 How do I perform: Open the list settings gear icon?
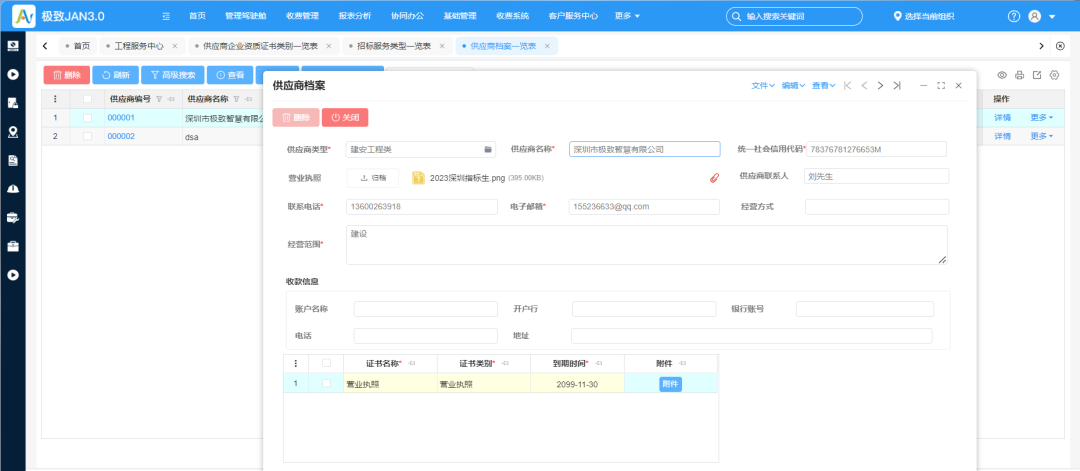pos(1054,75)
